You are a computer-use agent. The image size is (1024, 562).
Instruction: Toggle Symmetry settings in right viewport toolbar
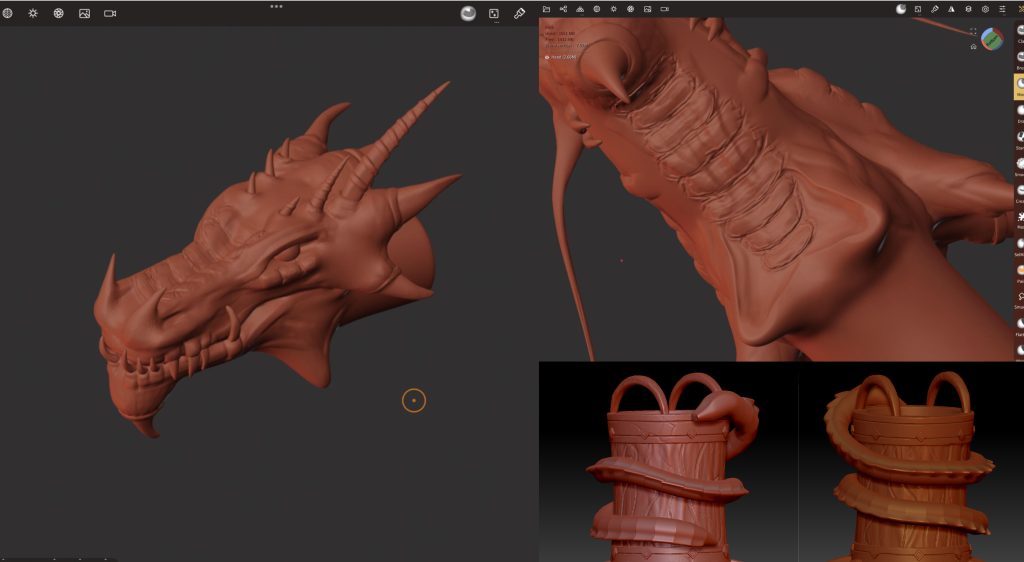pos(951,9)
